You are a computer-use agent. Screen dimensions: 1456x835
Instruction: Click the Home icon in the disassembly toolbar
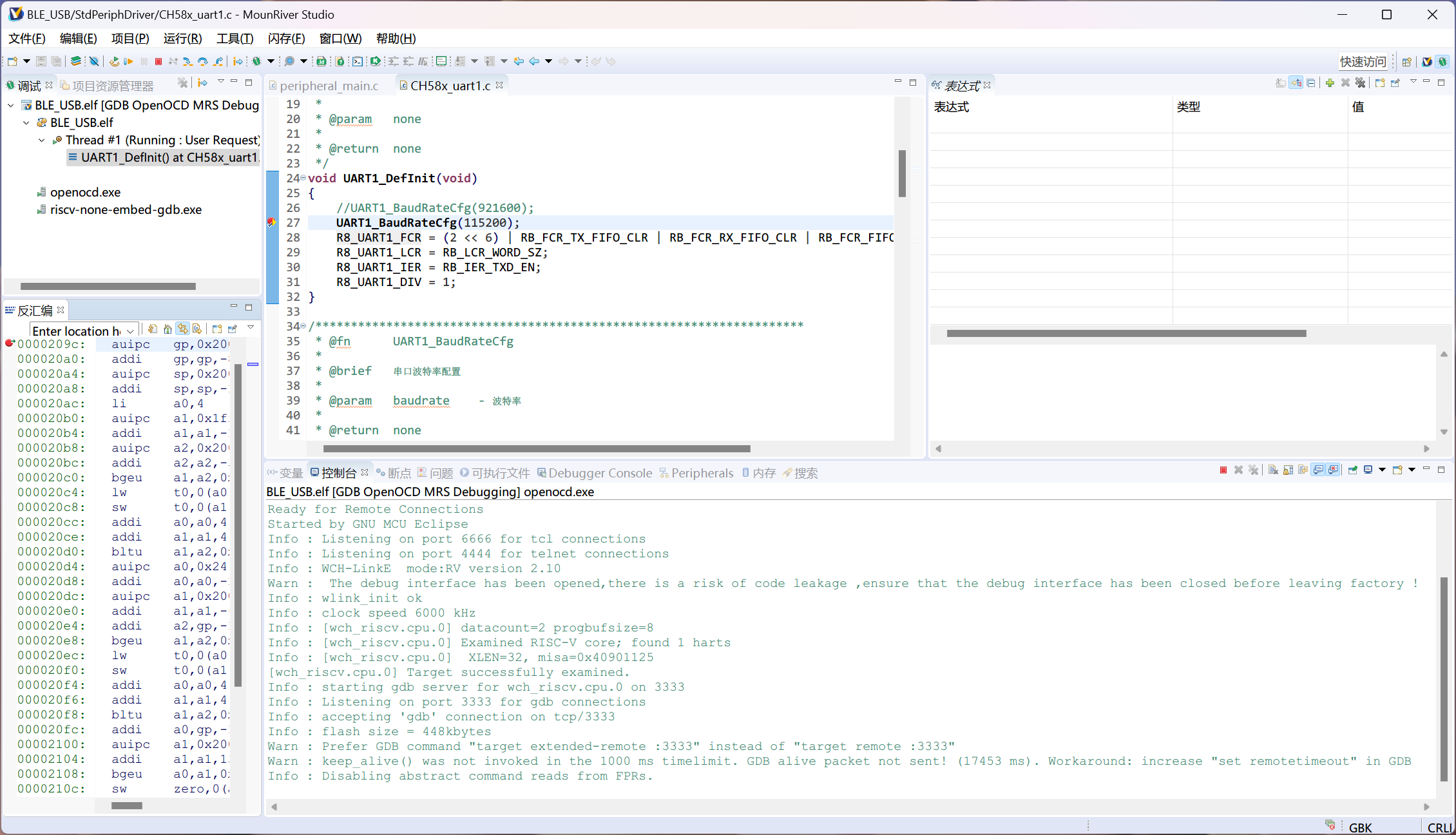[x=168, y=329]
